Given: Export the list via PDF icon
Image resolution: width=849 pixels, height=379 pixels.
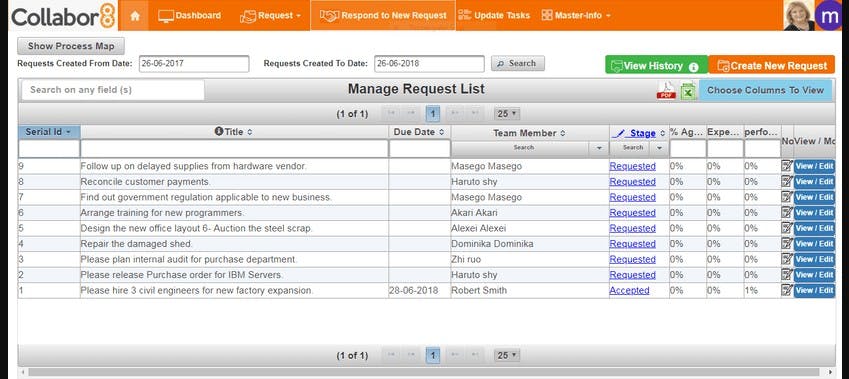Looking at the screenshot, I should point(666,90).
